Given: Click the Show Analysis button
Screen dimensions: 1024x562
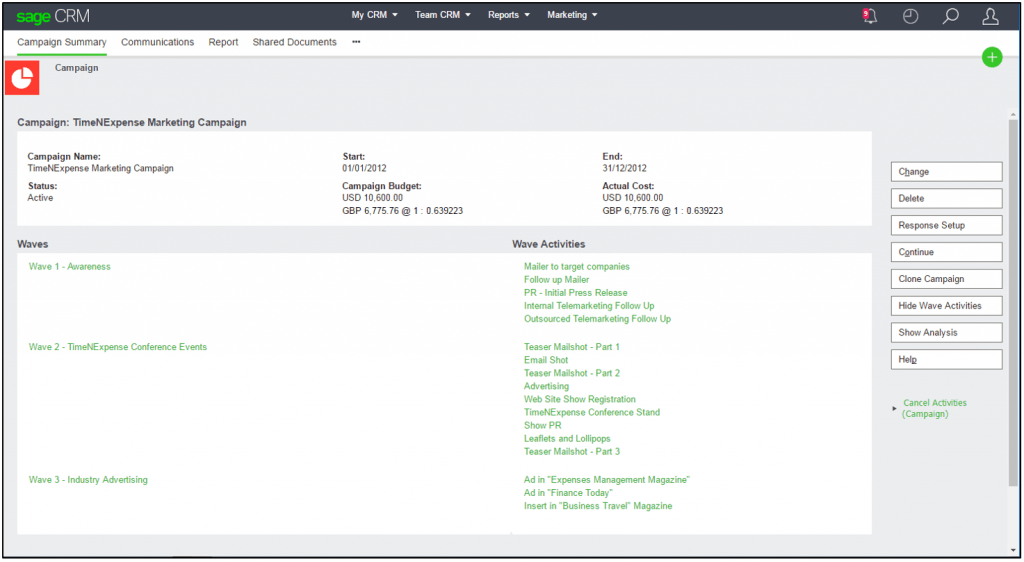Looking at the screenshot, I should coord(946,332).
